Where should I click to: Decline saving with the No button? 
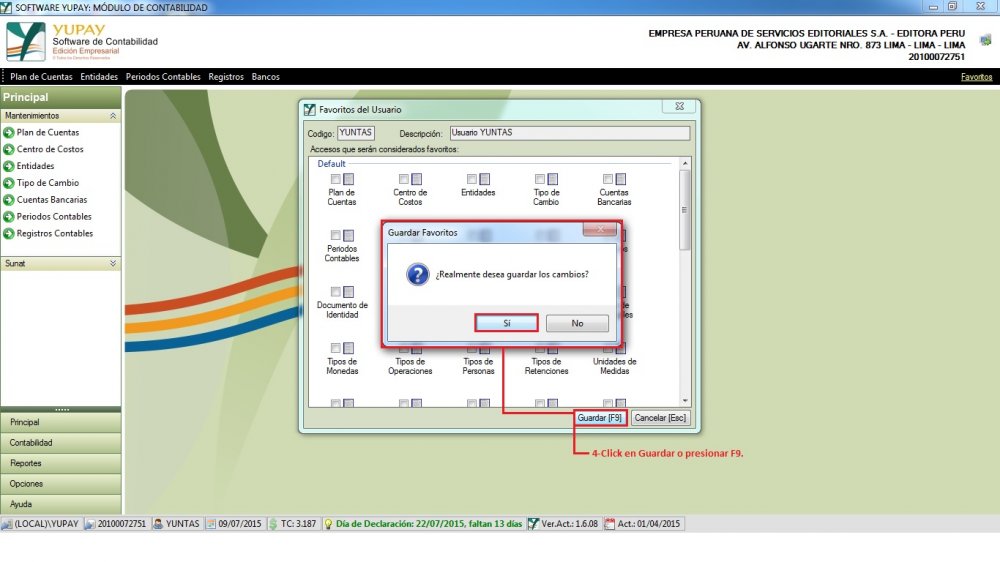tap(577, 323)
